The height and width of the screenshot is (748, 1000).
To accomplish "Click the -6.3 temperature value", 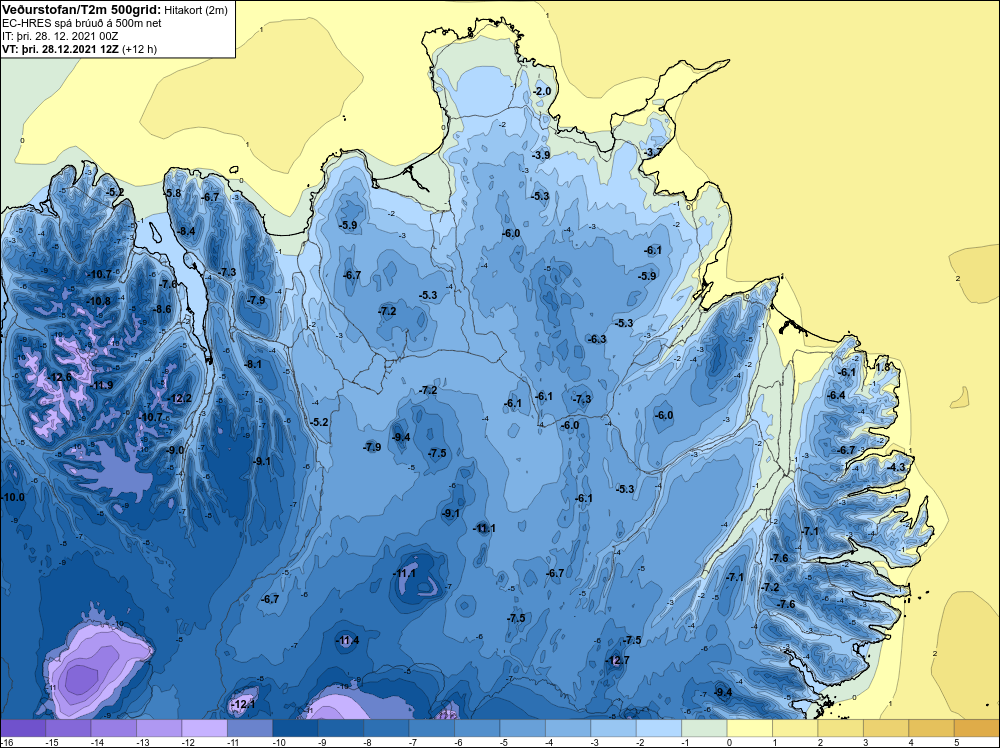I will click(597, 339).
